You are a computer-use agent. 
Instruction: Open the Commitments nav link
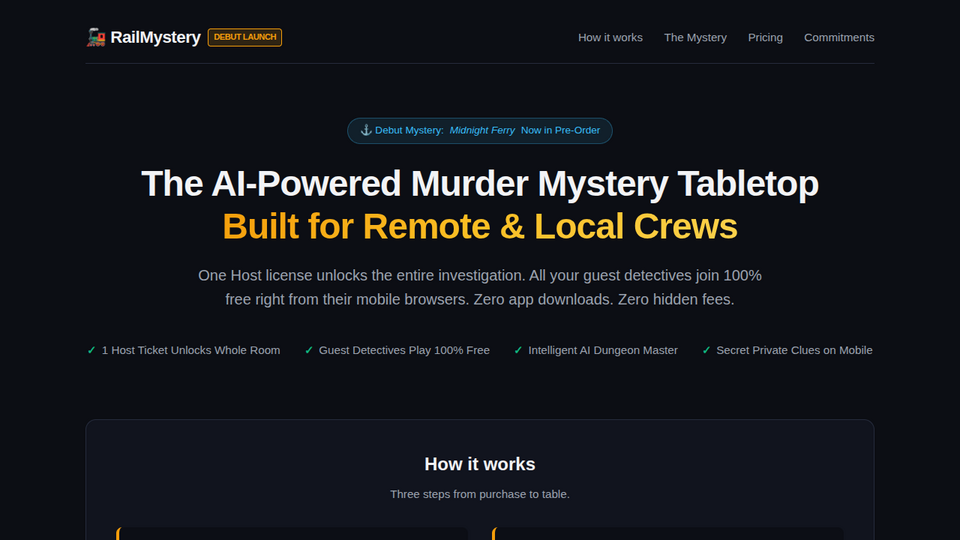(839, 37)
